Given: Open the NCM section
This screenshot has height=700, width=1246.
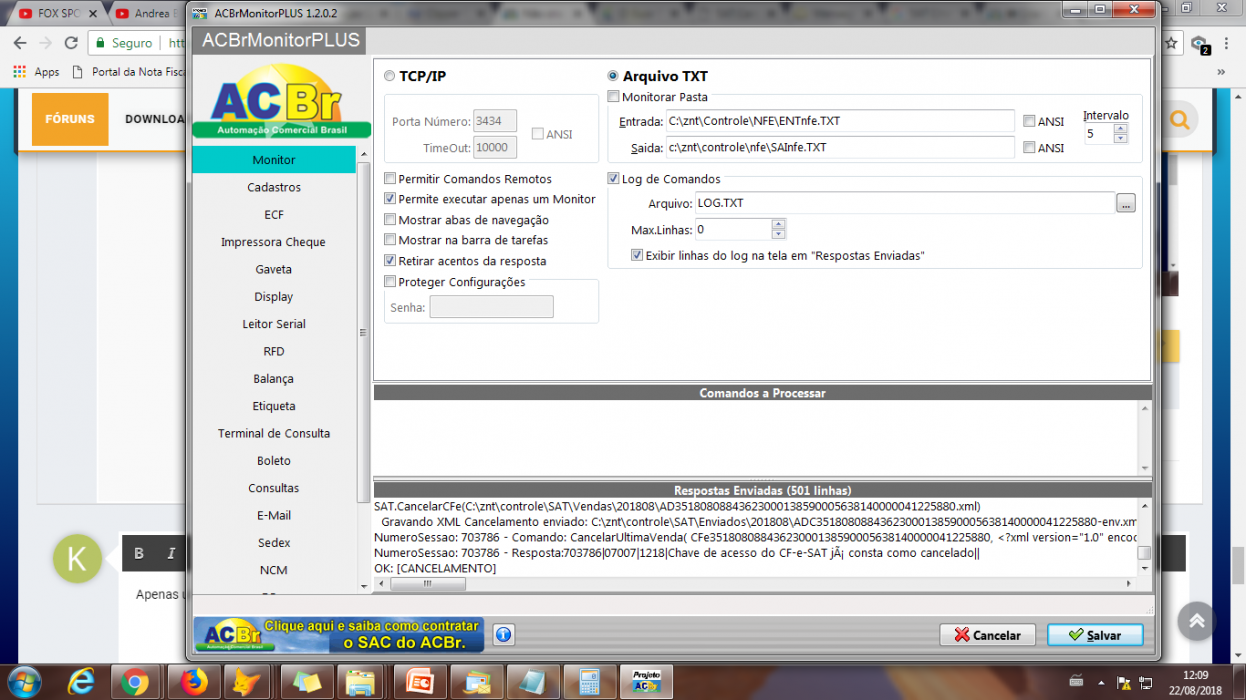Looking at the screenshot, I should [x=273, y=570].
